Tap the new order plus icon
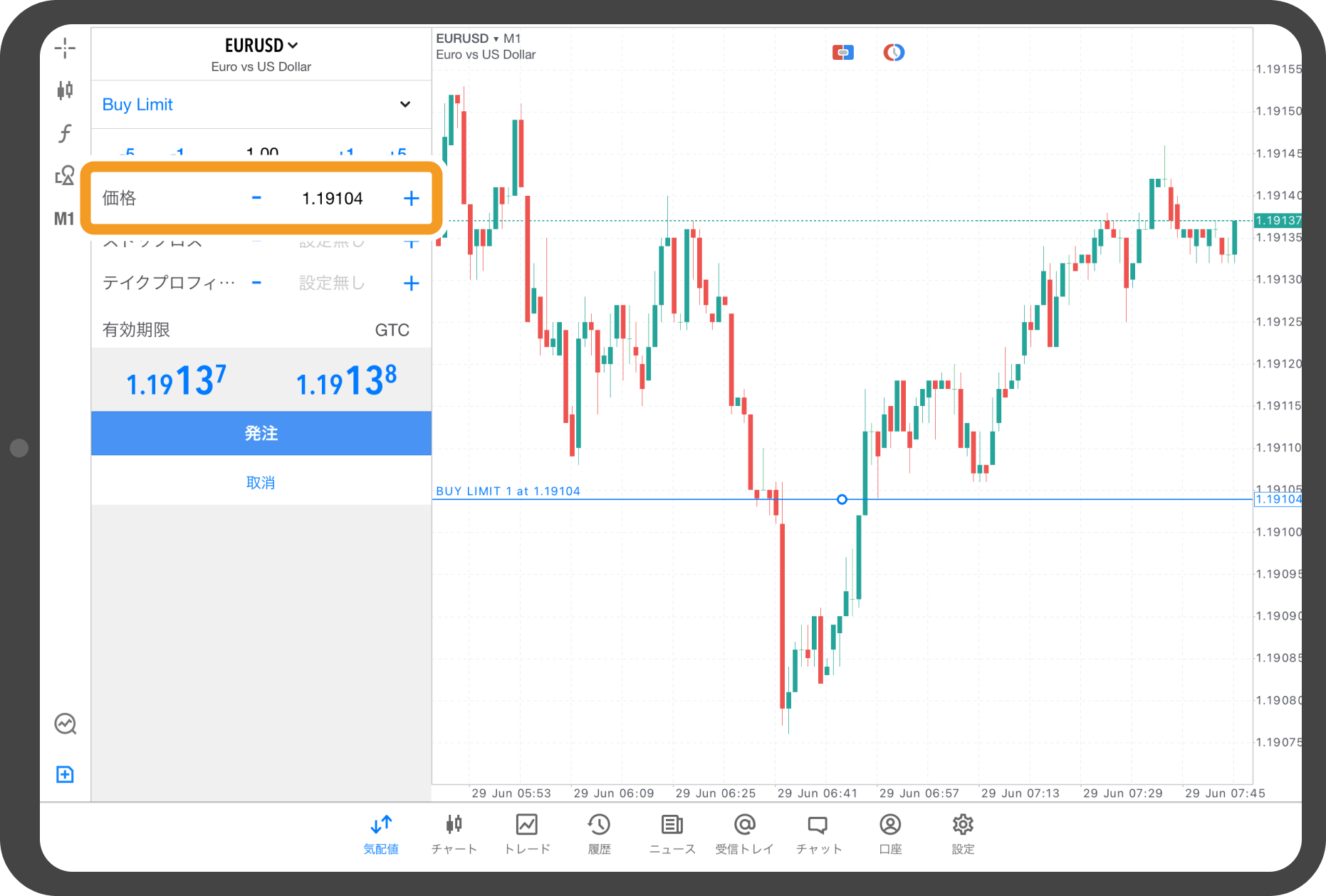The image size is (1326, 896). coord(65,774)
